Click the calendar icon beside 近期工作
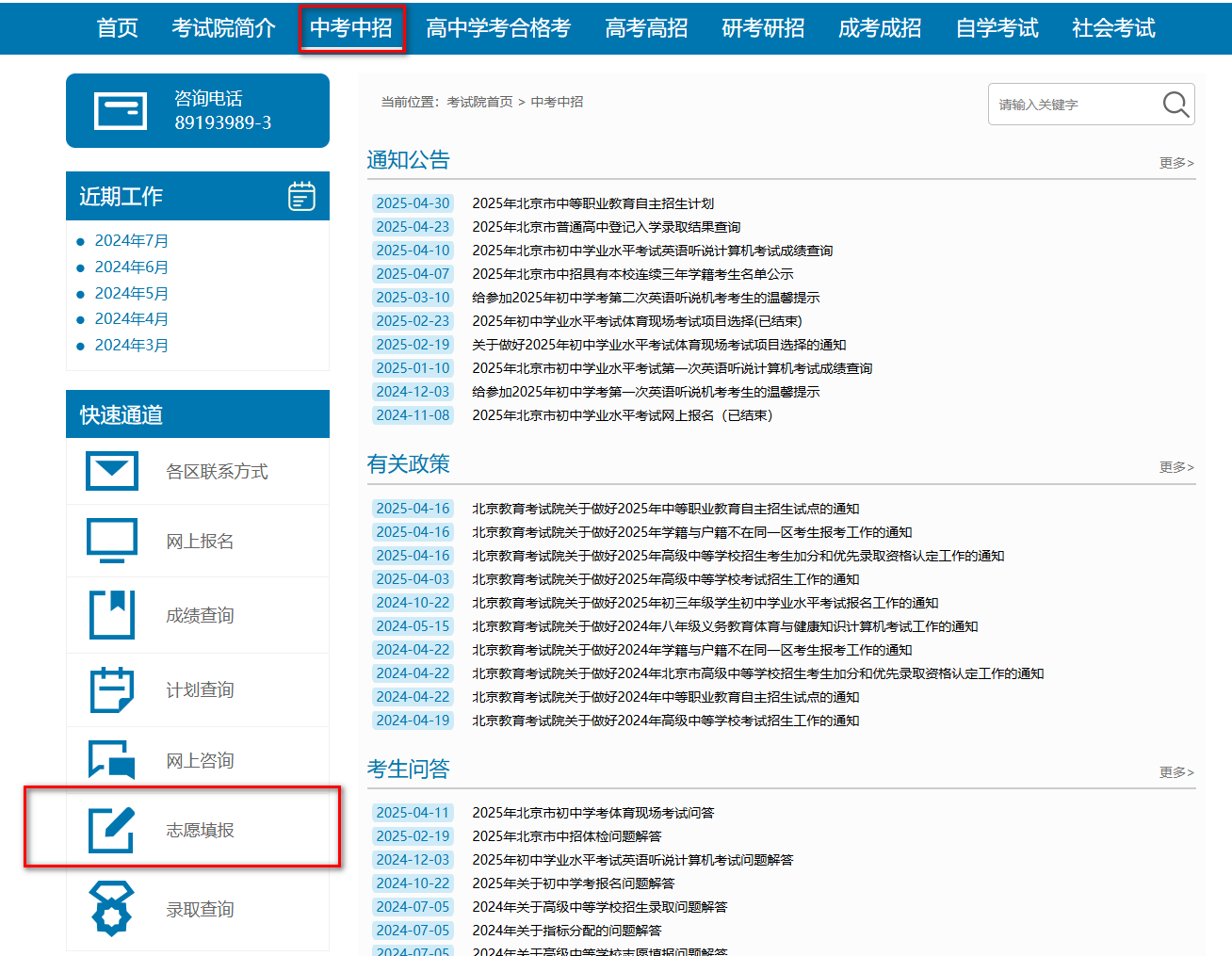The width and height of the screenshot is (1232, 956). pyautogui.click(x=300, y=195)
